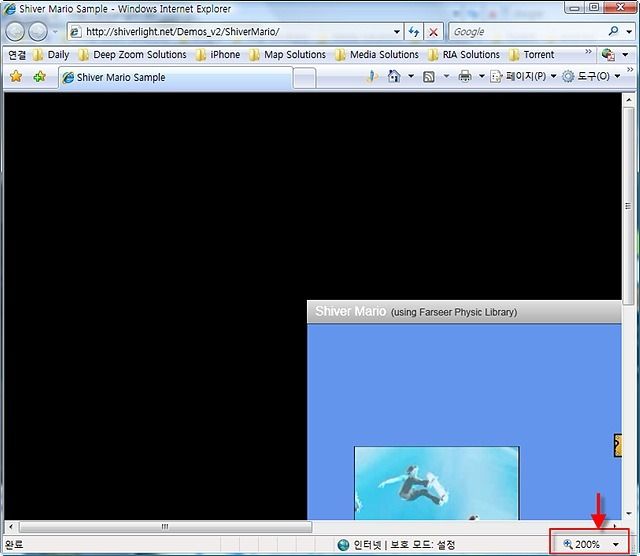Expand the links bar overflow chevron
Viewport: 640px width, 556px height.
click(x=588, y=51)
